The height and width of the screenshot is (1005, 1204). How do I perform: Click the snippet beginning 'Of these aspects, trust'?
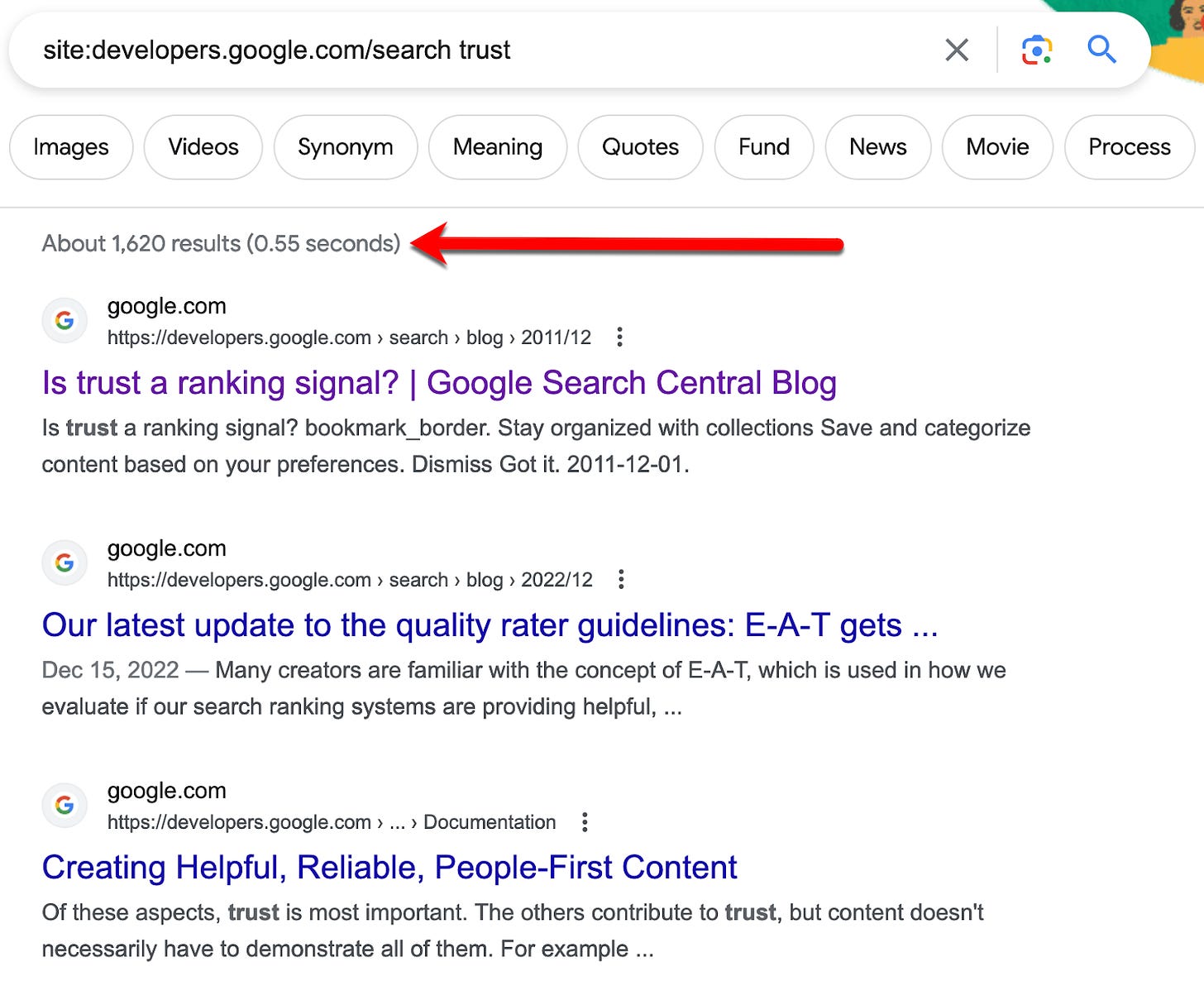(x=513, y=931)
